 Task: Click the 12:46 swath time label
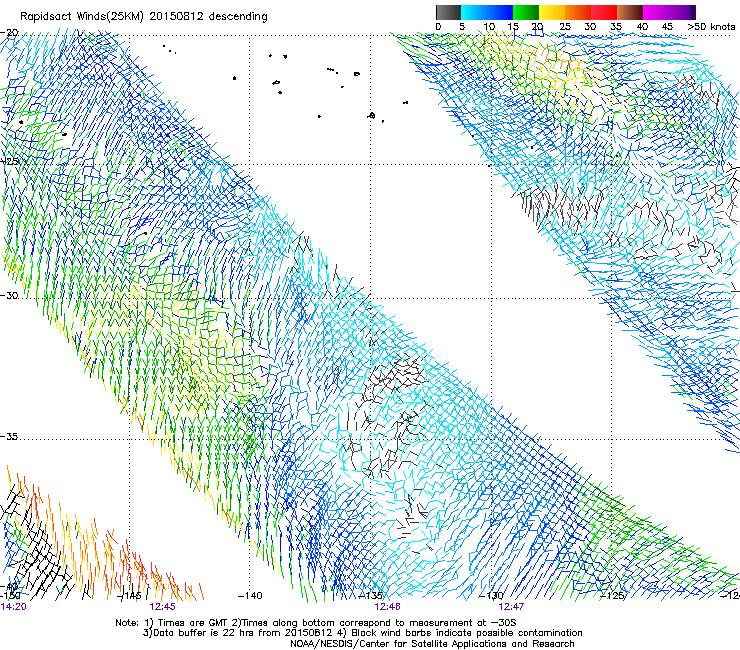387,607
